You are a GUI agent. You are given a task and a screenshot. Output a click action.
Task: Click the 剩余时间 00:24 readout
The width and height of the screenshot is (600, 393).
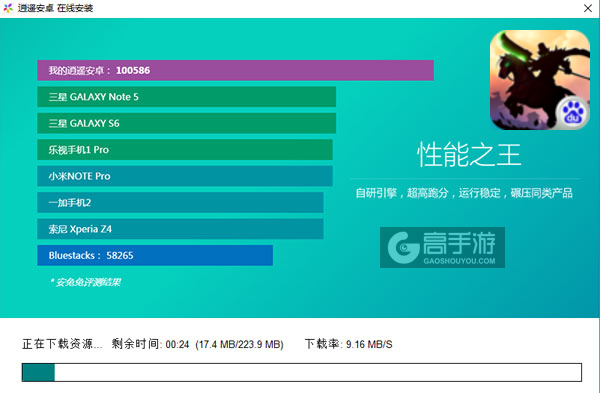pyautogui.click(x=150, y=344)
